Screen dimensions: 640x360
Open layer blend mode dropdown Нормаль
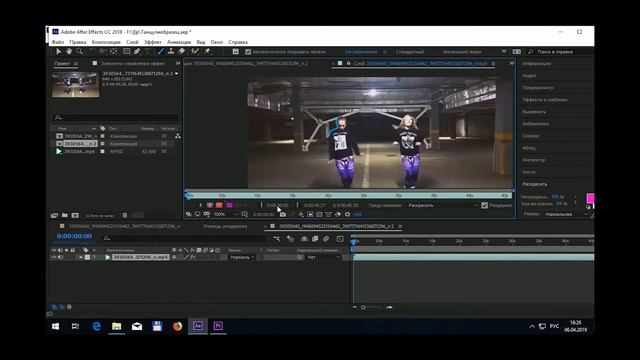[x=242, y=258]
